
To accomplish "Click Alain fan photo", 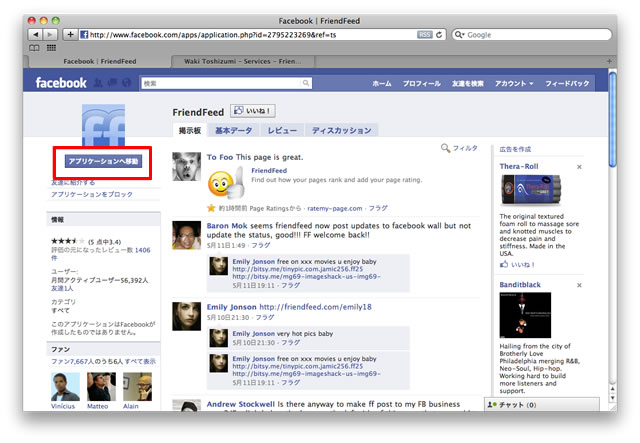I will [138, 386].
